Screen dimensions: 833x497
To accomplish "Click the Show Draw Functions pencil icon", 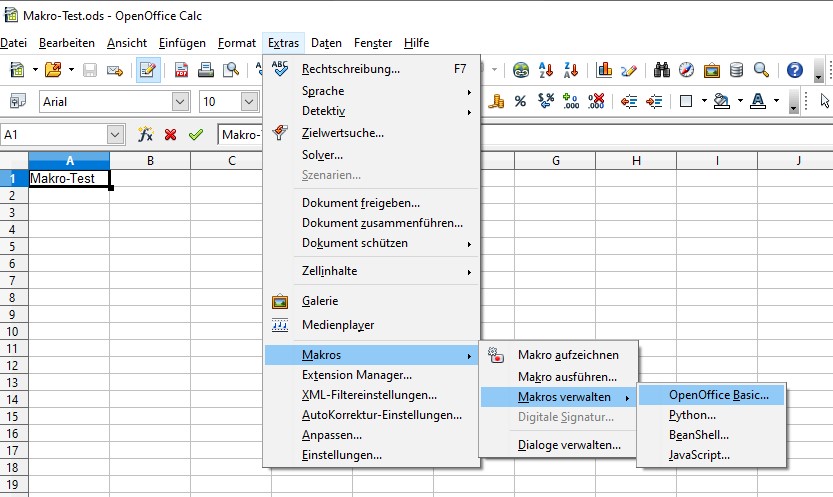I will [x=629, y=70].
